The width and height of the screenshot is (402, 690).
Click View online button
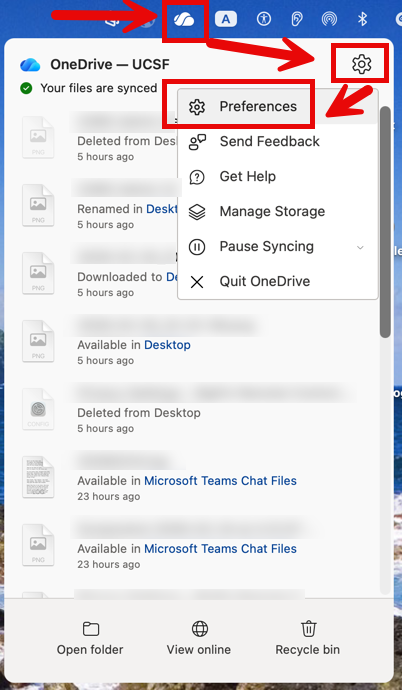pos(199,639)
